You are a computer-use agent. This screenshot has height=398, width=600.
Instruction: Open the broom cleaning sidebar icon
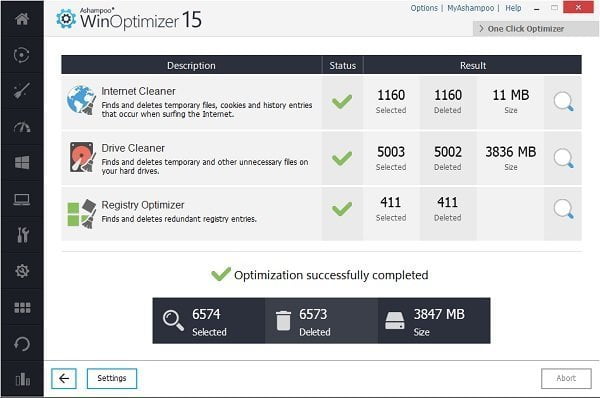[x=21, y=91]
